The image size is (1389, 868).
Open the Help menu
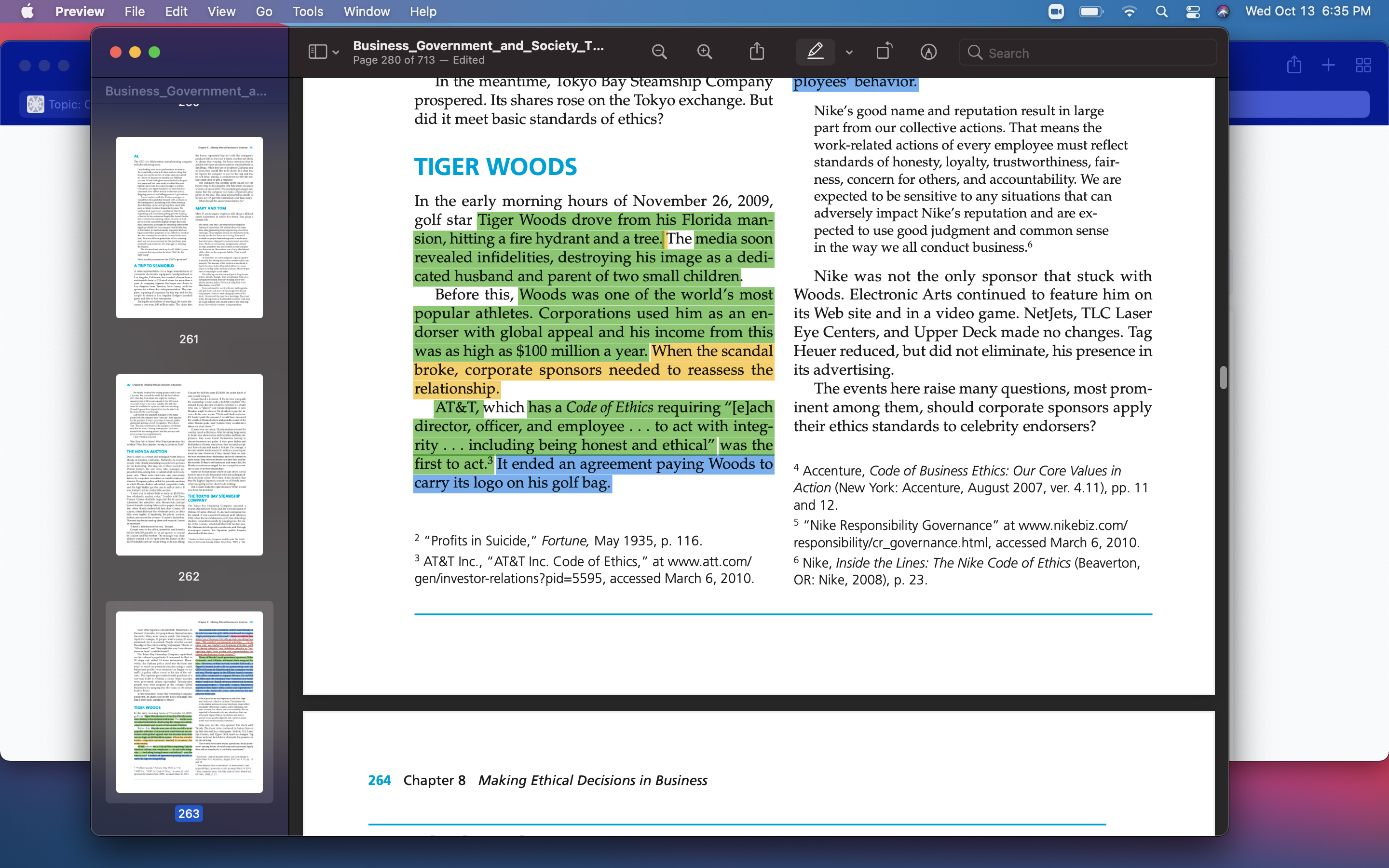(x=423, y=12)
